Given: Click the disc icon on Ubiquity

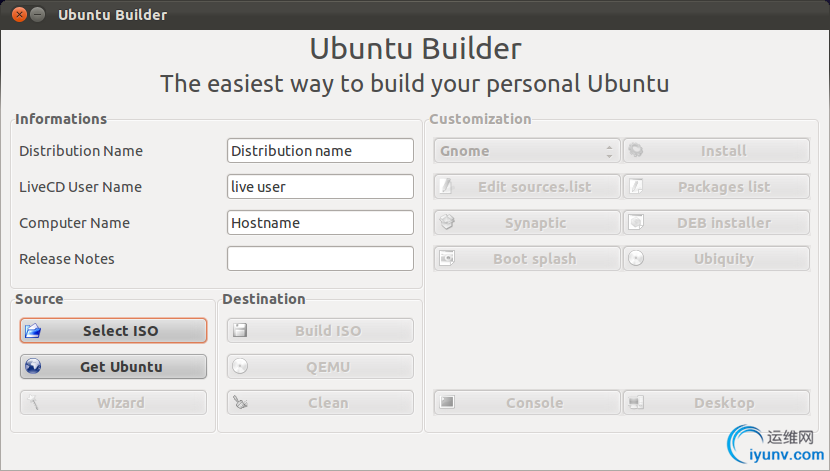Looking at the screenshot, I should [636, 258].
